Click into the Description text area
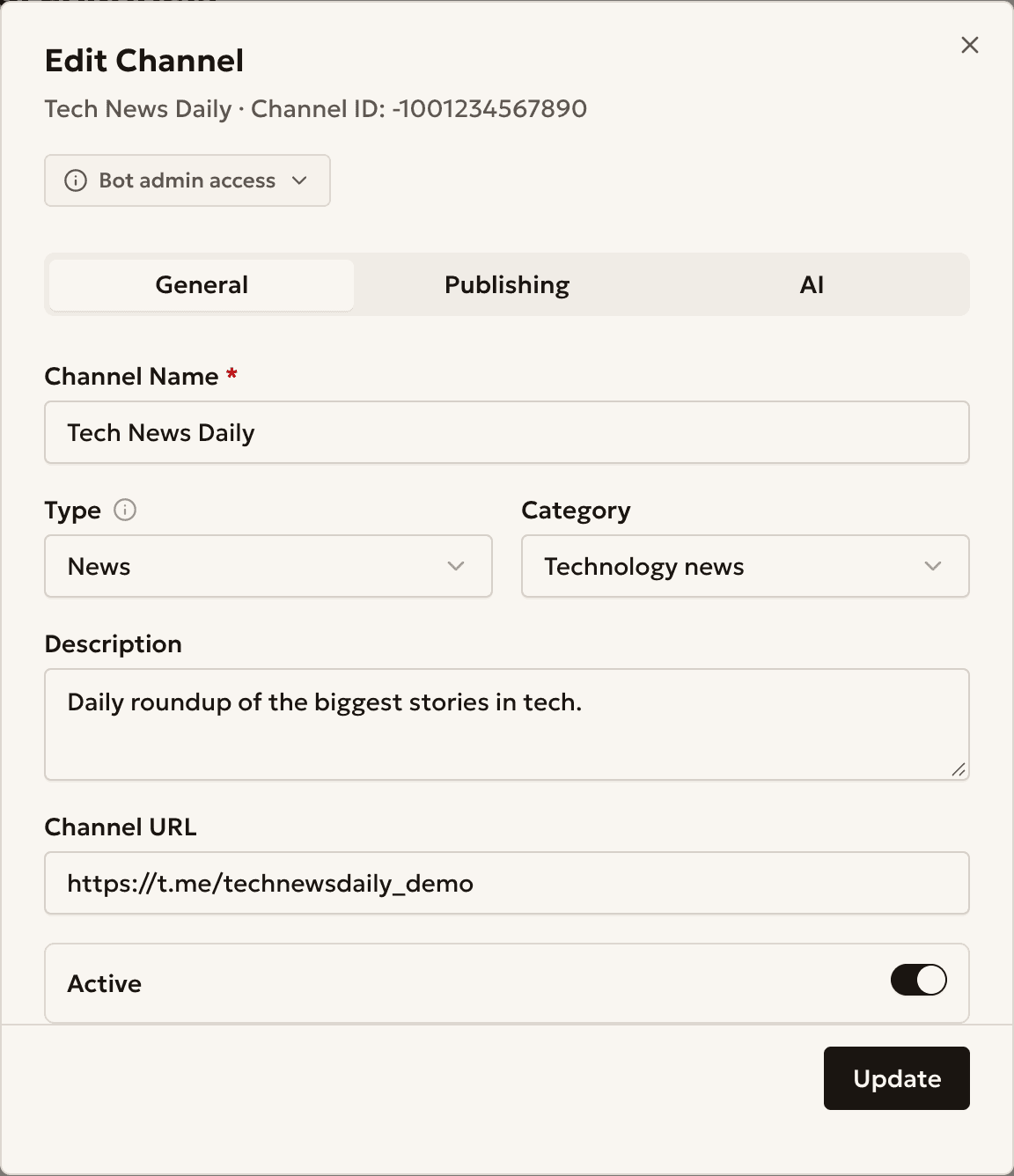Image resolution: width=1014 pixels, height=1176 pixels. [x=507, y=724]
